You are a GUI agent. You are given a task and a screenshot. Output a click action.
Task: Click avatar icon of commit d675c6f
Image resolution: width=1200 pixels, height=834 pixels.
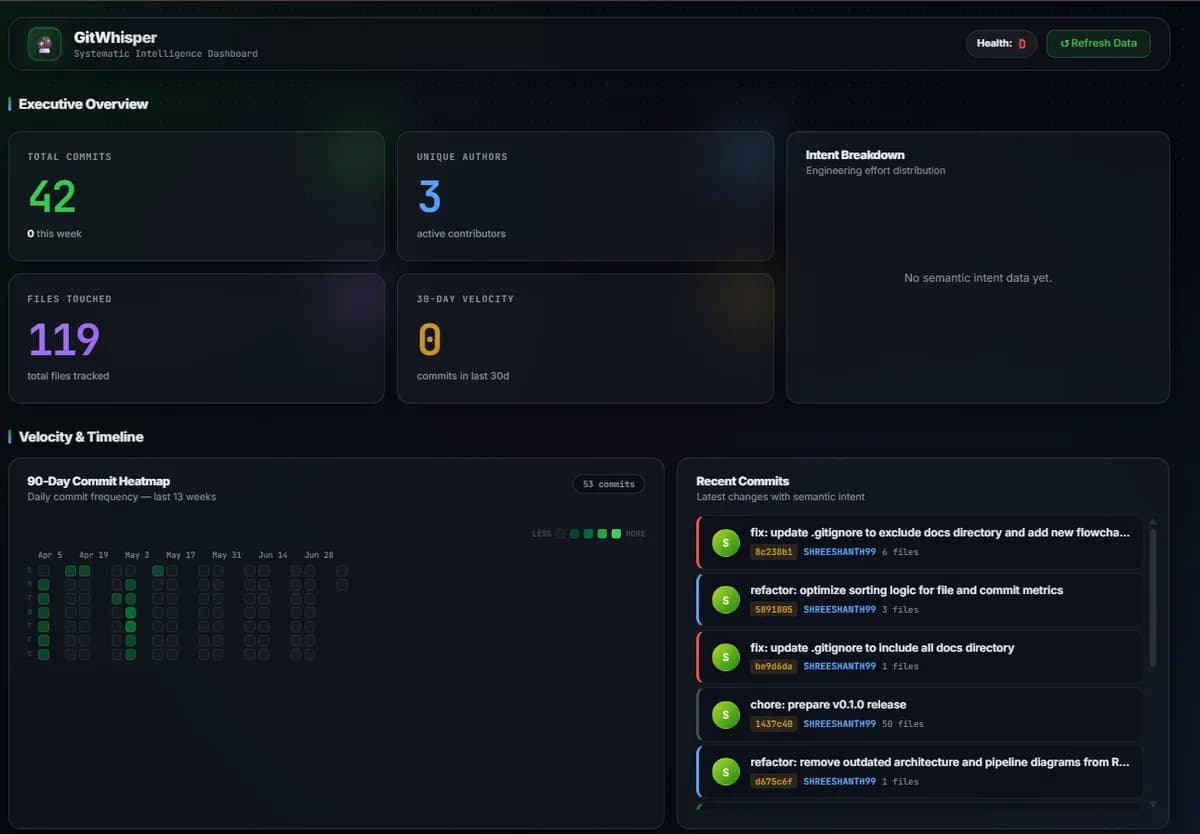click(725, 771)
